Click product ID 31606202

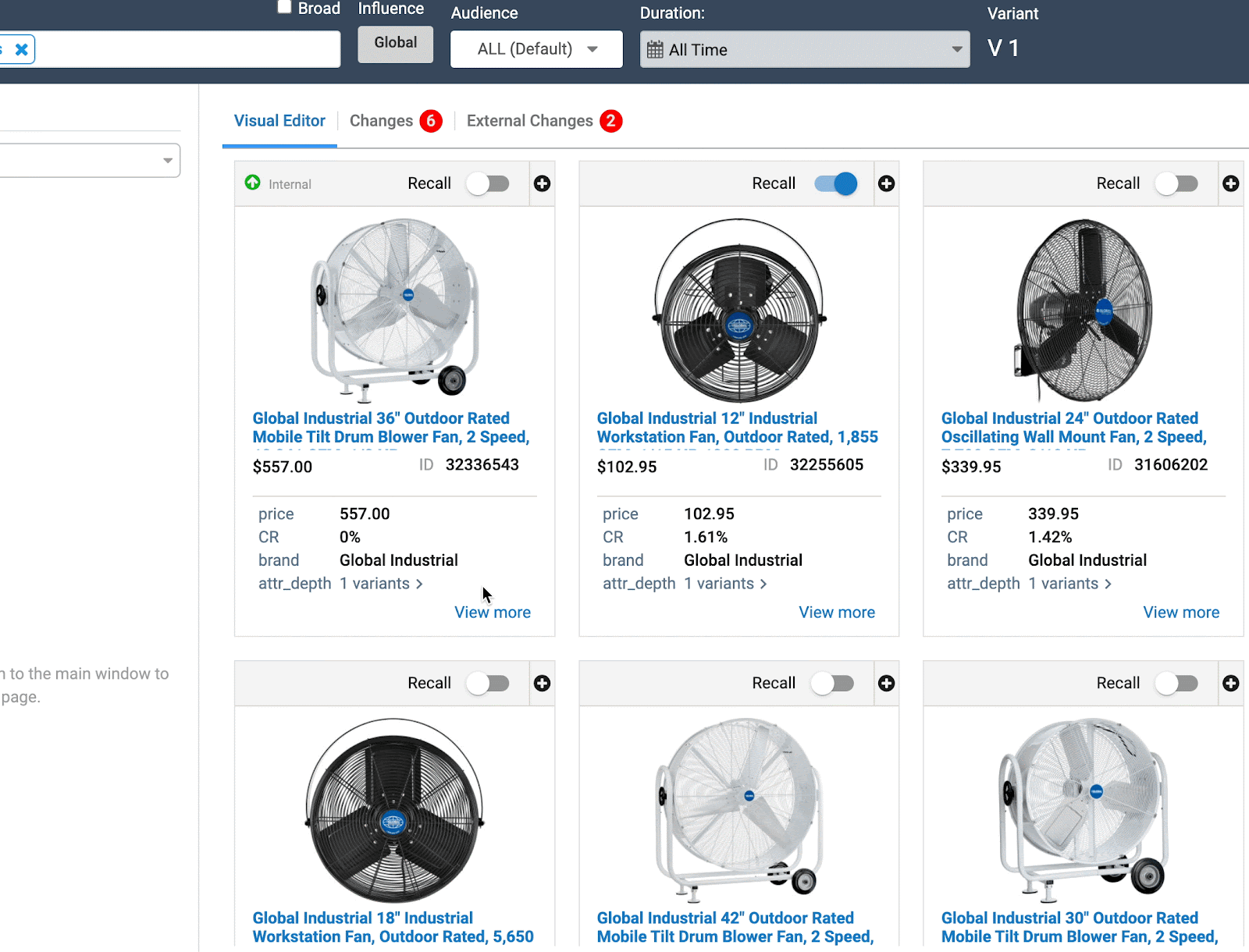click(x=1171, y=465)
